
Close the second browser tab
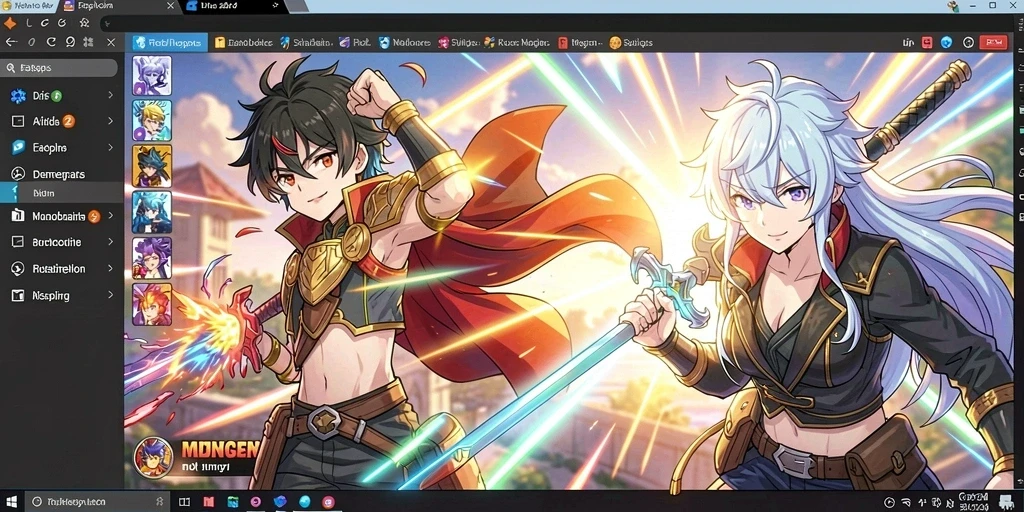170,6
